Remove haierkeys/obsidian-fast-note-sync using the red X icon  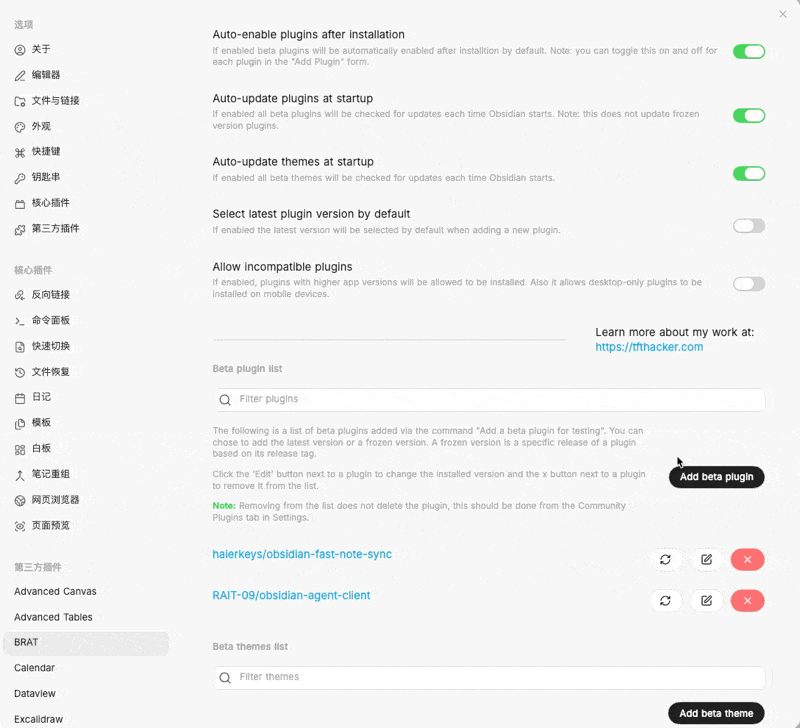(748, 559)
